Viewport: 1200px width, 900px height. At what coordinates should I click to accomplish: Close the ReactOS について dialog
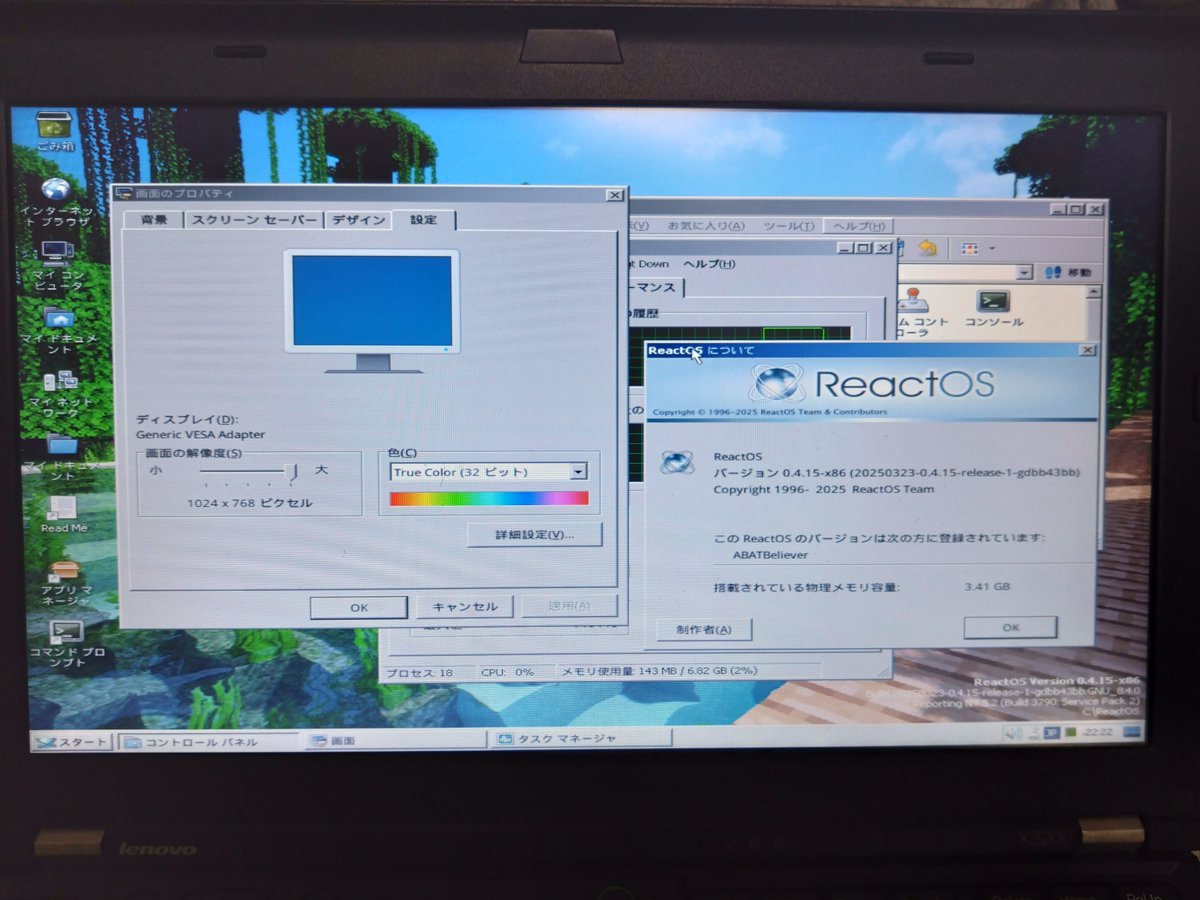tap(1087, 350)
